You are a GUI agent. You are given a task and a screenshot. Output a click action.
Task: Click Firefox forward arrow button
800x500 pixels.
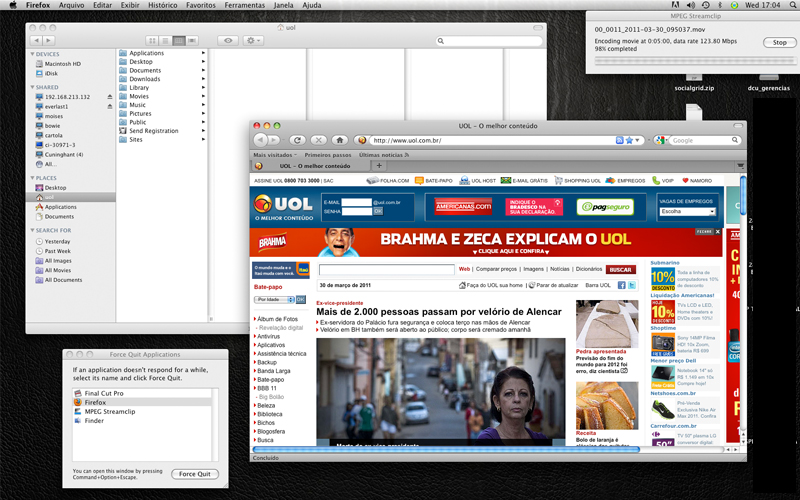click(x=274, y=140)
